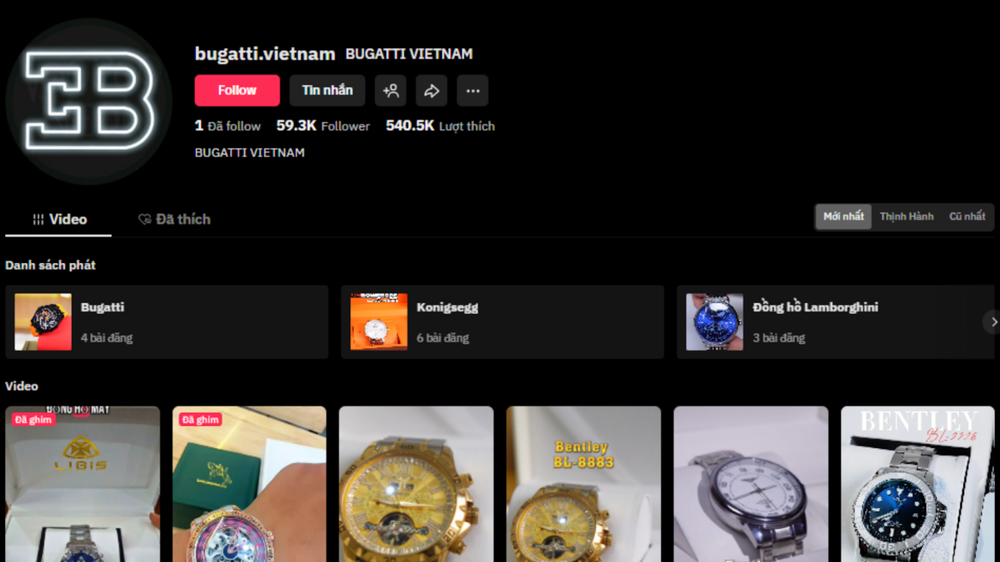This screenshot has height=562, width=1000.
Task: Sort videos by Mới nhất
Action: [843, 217]
